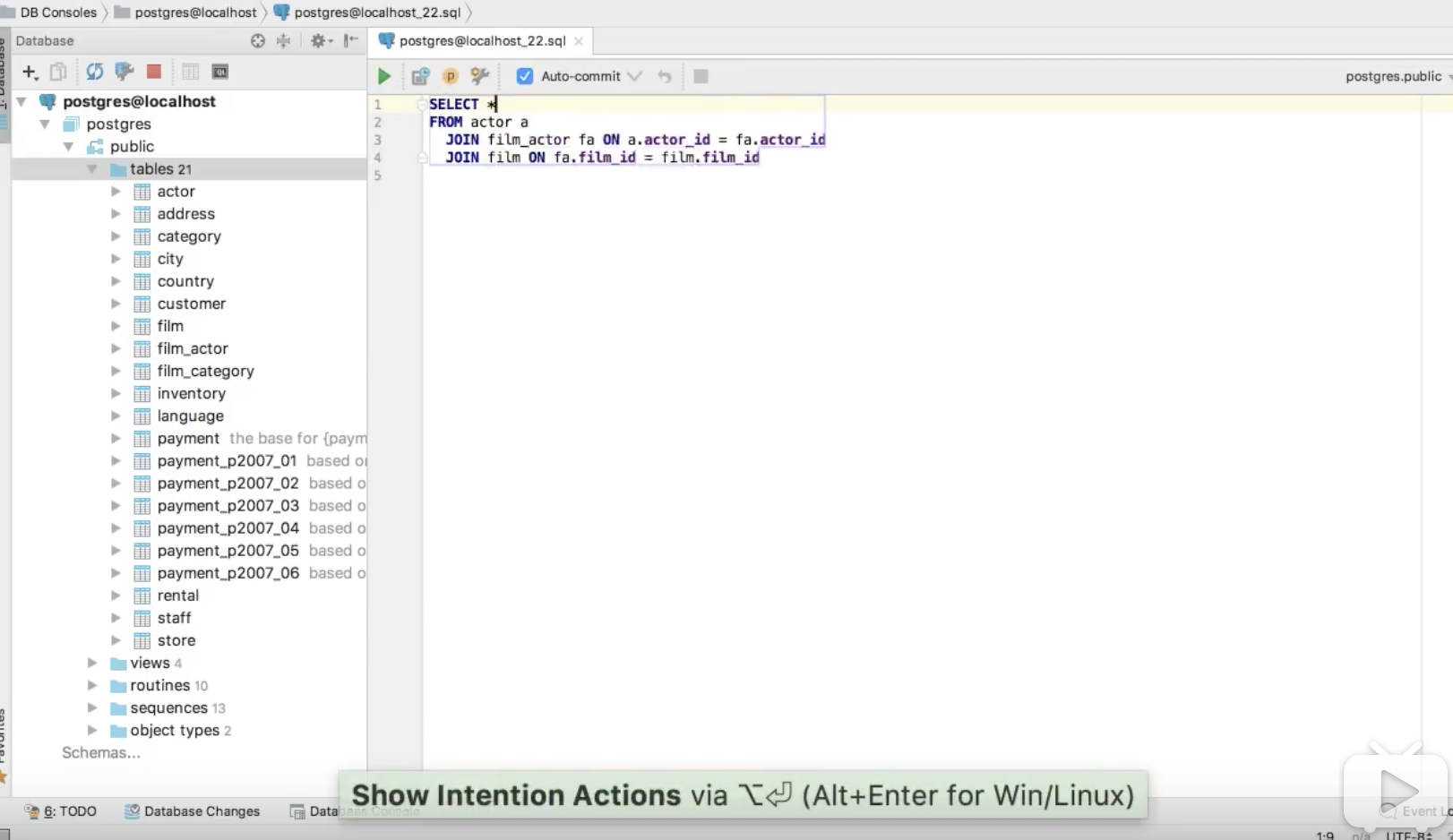Image resolution: width=1453 pixels, height=840 pixels.
Task: Toggle the Auto-commit checkbox
Action: [x=525, y=77]
